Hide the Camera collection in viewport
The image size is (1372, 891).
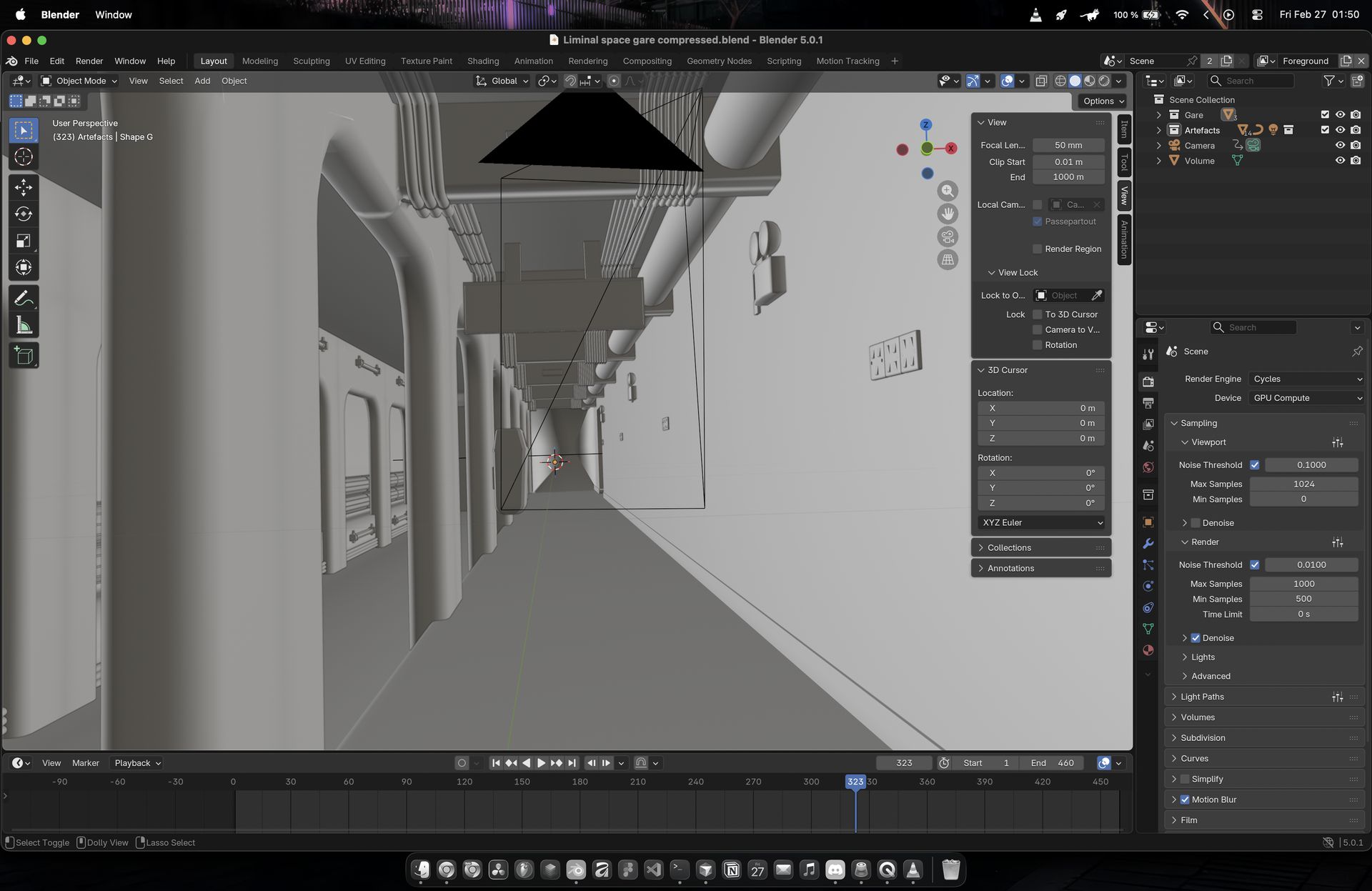click(x=1340, y=145)
